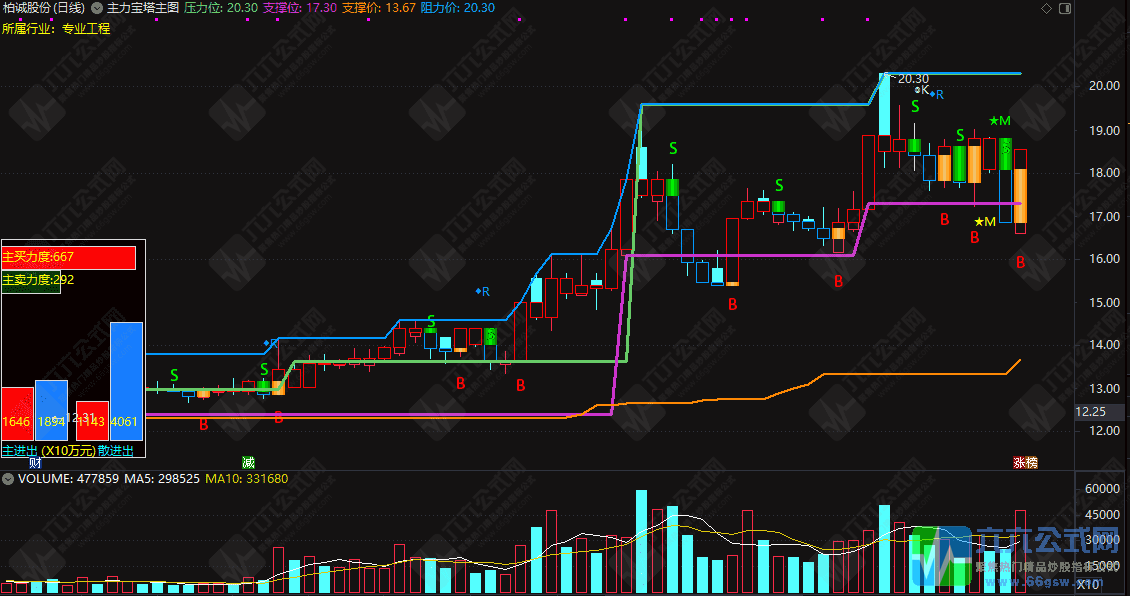Viewport: 1130px width, 596px height.
Task: Click the 12.25 price tag on axis
Action: 1090,411
